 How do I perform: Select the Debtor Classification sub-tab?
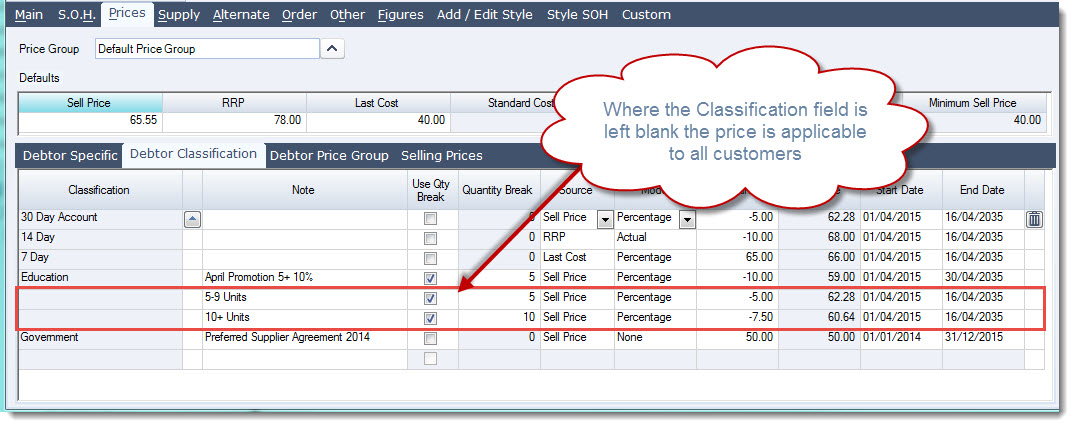tap(193, 155)
